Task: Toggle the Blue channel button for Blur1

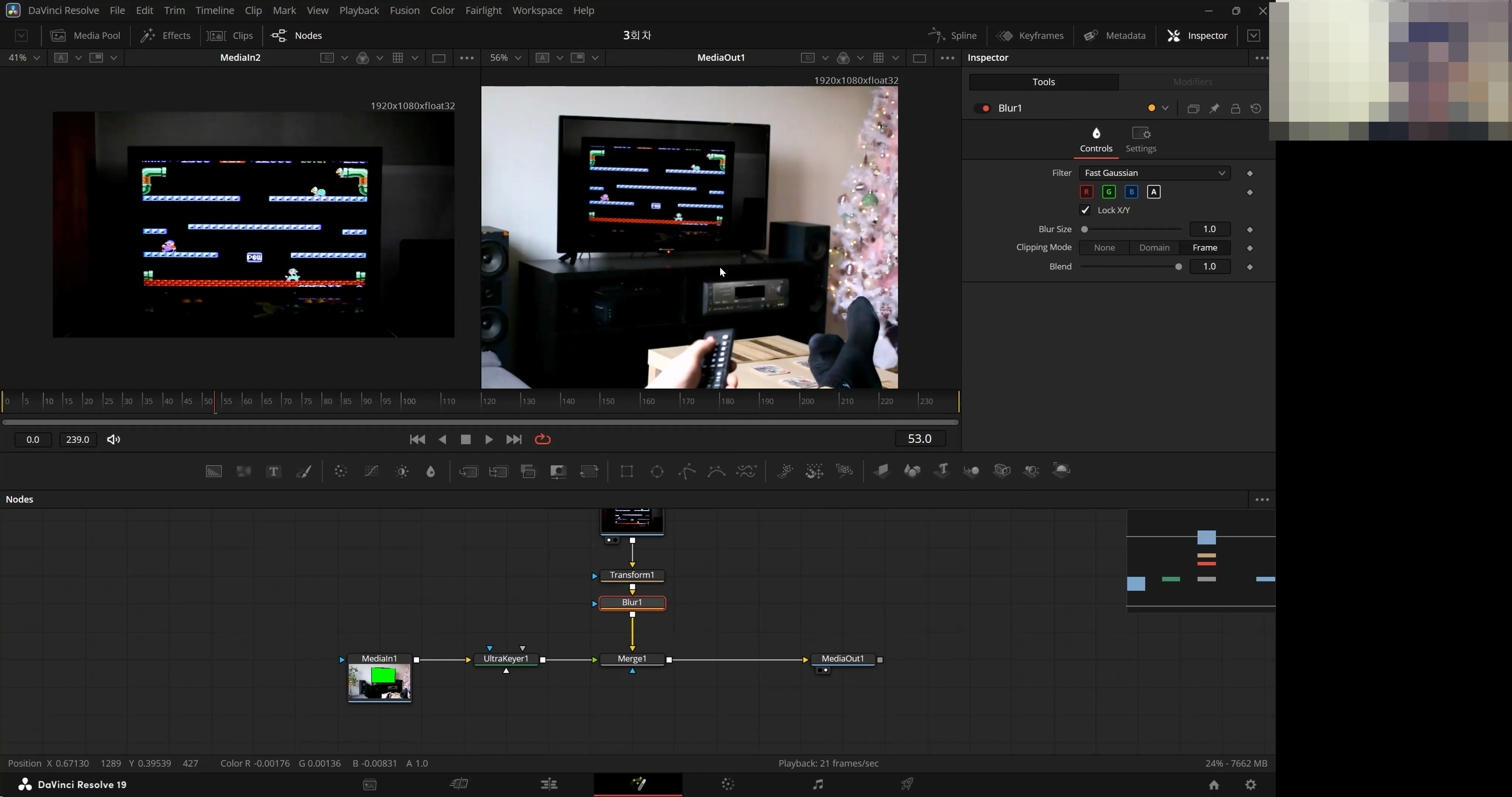Action: click(1131, 192)
